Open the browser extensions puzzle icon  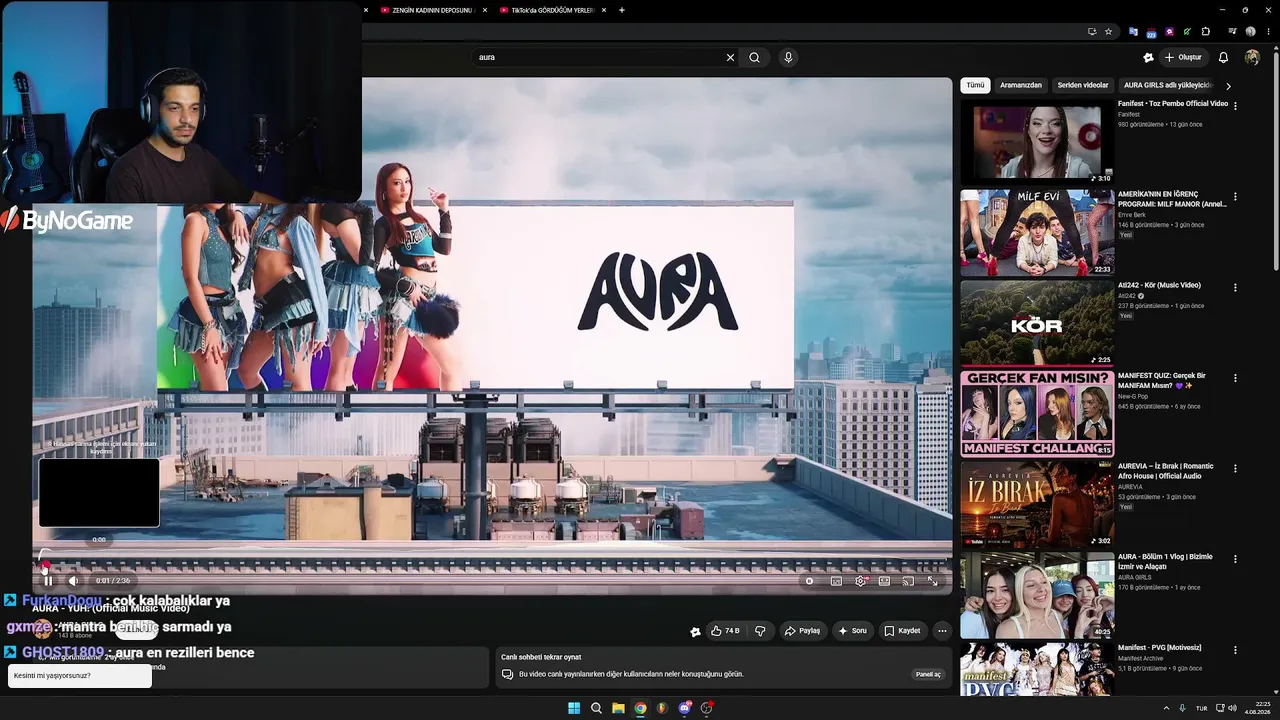point(1206,31)
